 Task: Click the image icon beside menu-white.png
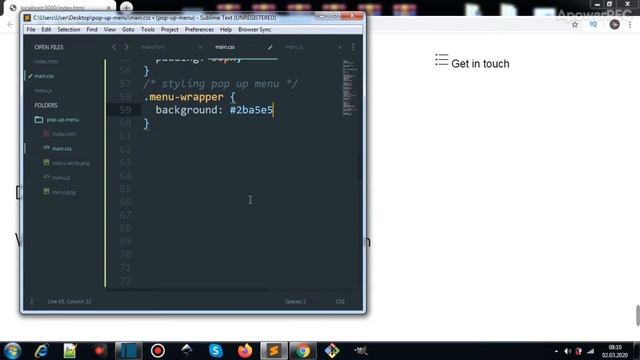click(x=46, y=162)
